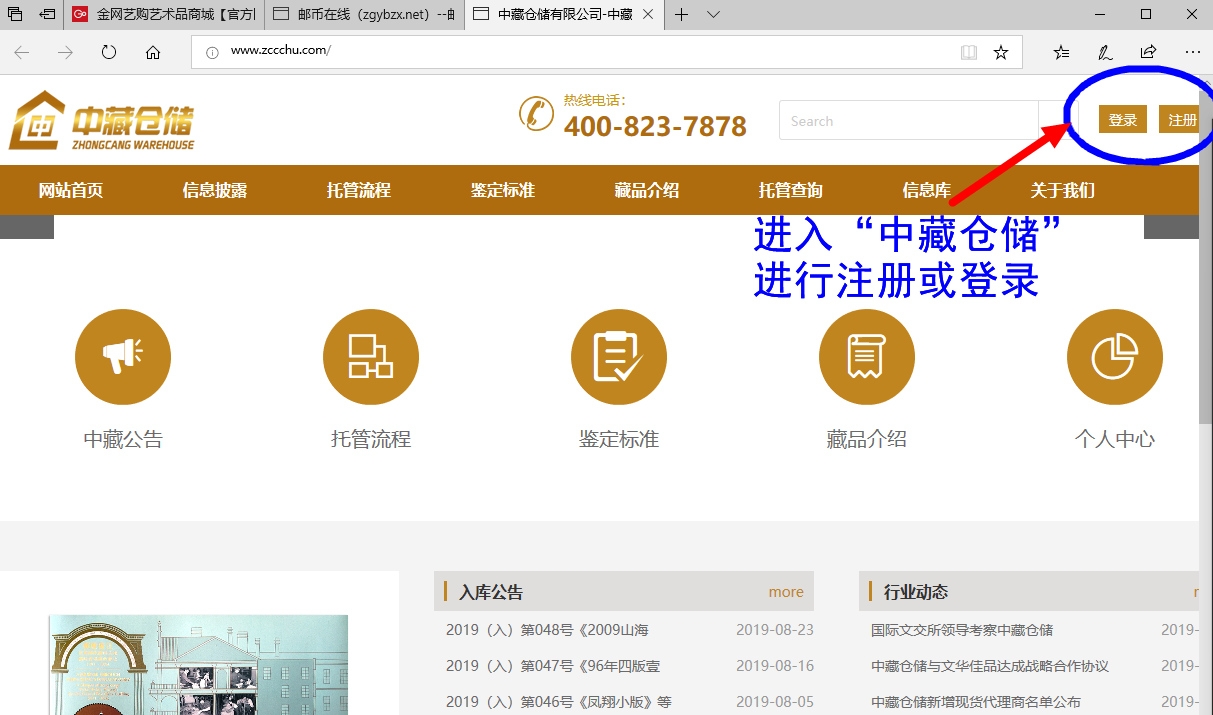This screenshot has height=715, width=1213.
Task: Open the 个人中心 pie chart icon
Action: (1114, 356)
